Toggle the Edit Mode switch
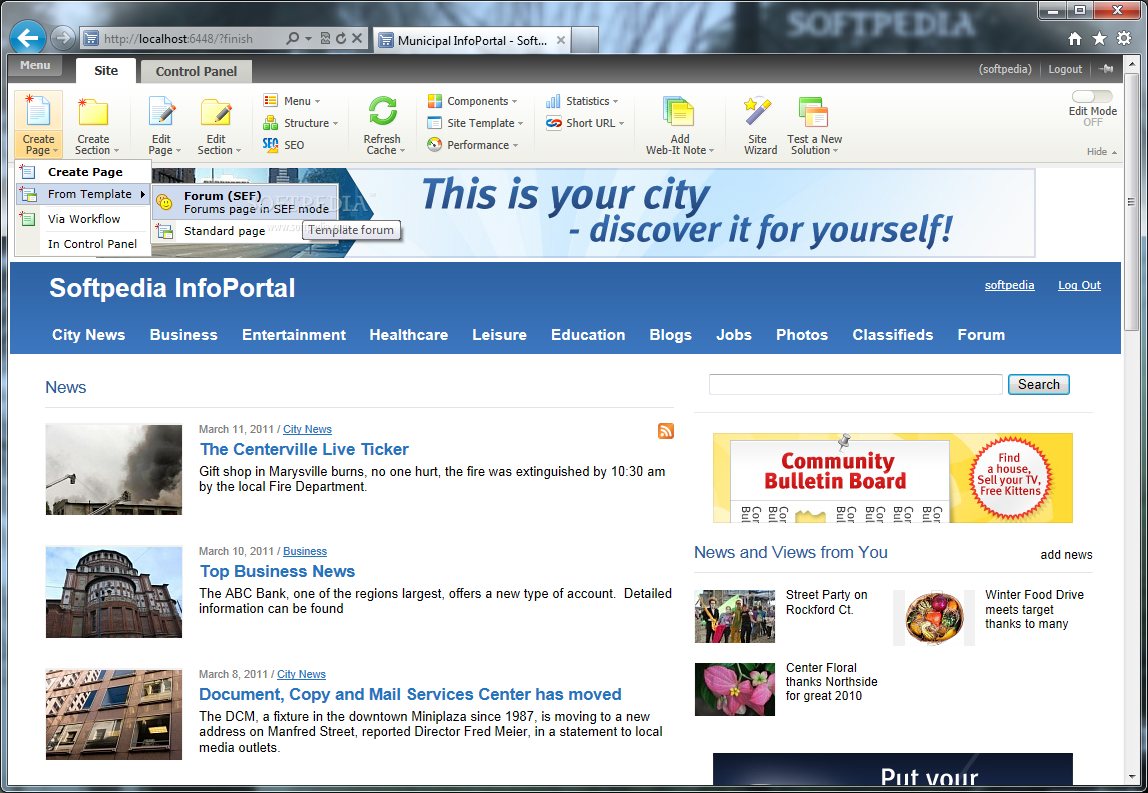 [1092, 97]
